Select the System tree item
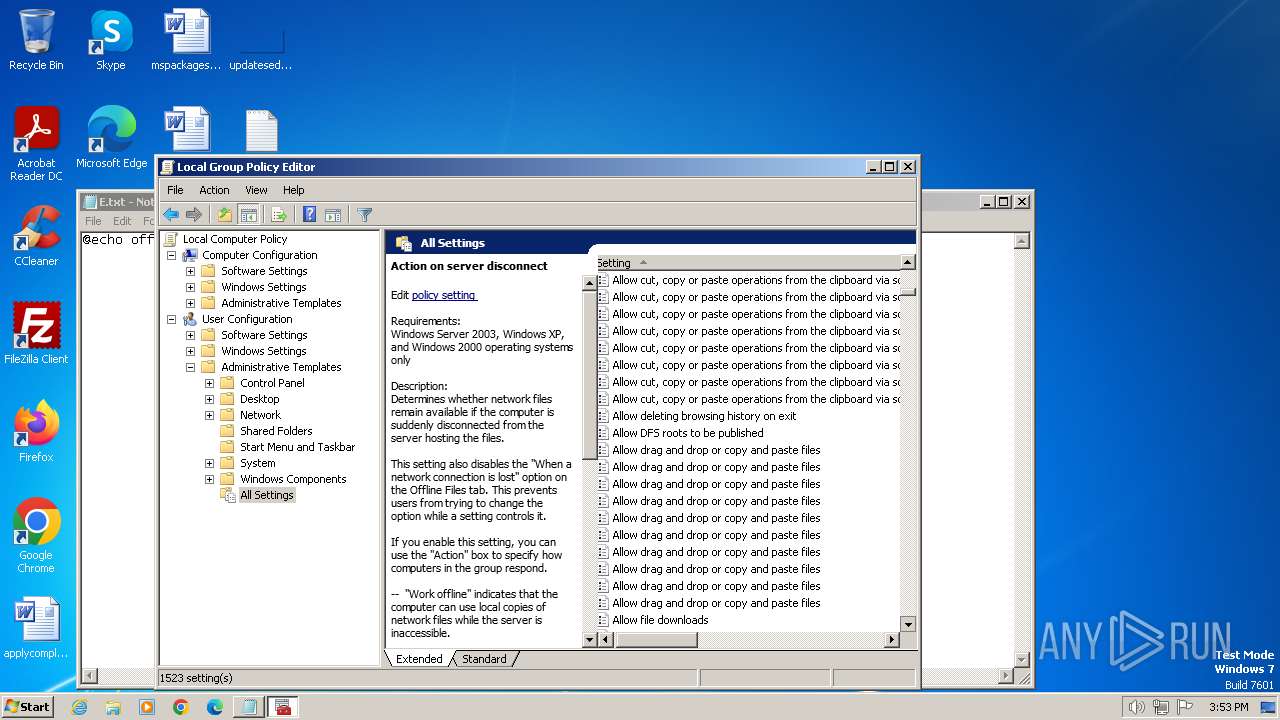Screen dimensions: 1280x720 [257, 463]
